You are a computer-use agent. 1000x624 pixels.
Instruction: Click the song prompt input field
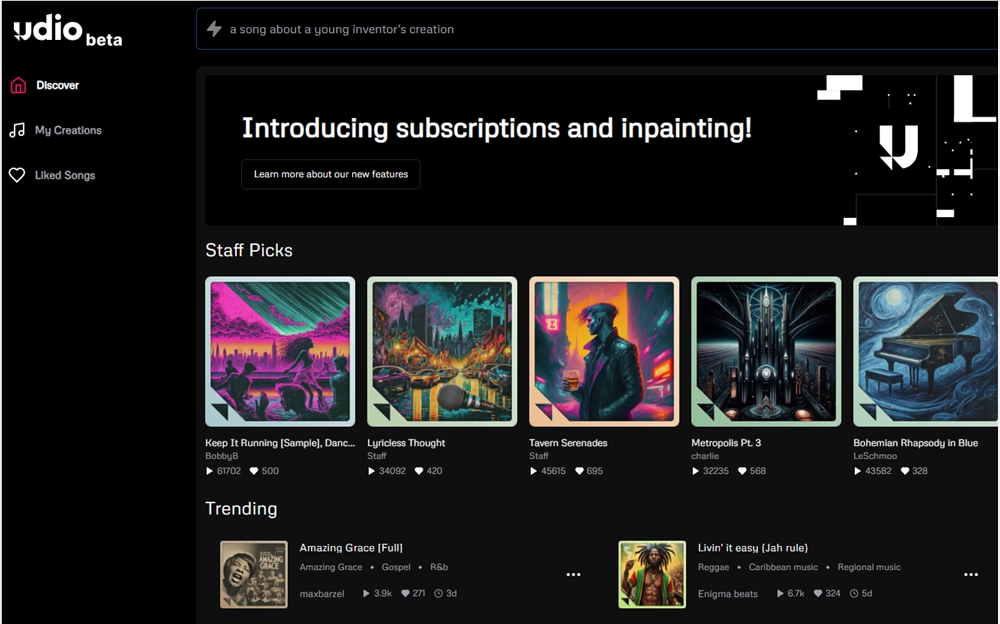coord(597,29)
